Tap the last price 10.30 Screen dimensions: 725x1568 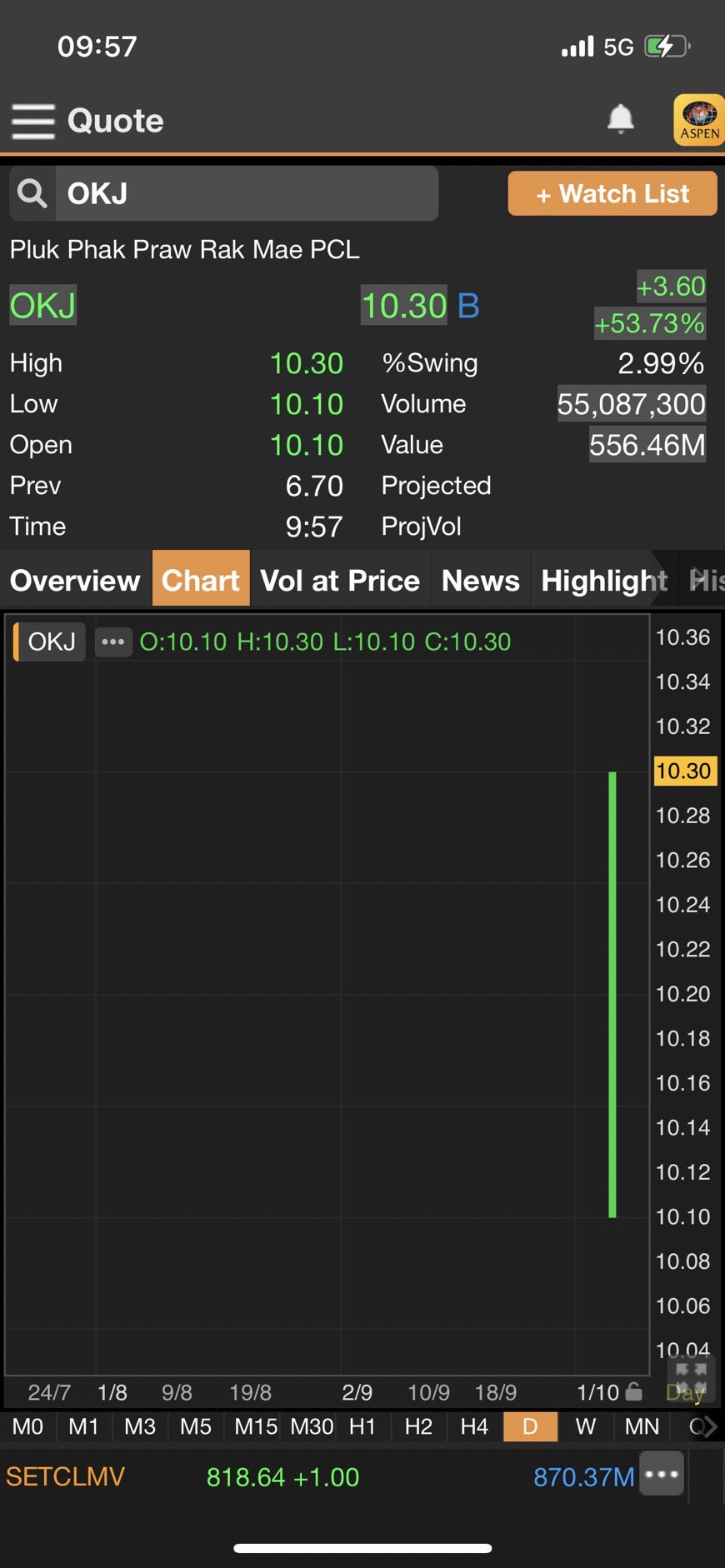(x=404, y=306)
